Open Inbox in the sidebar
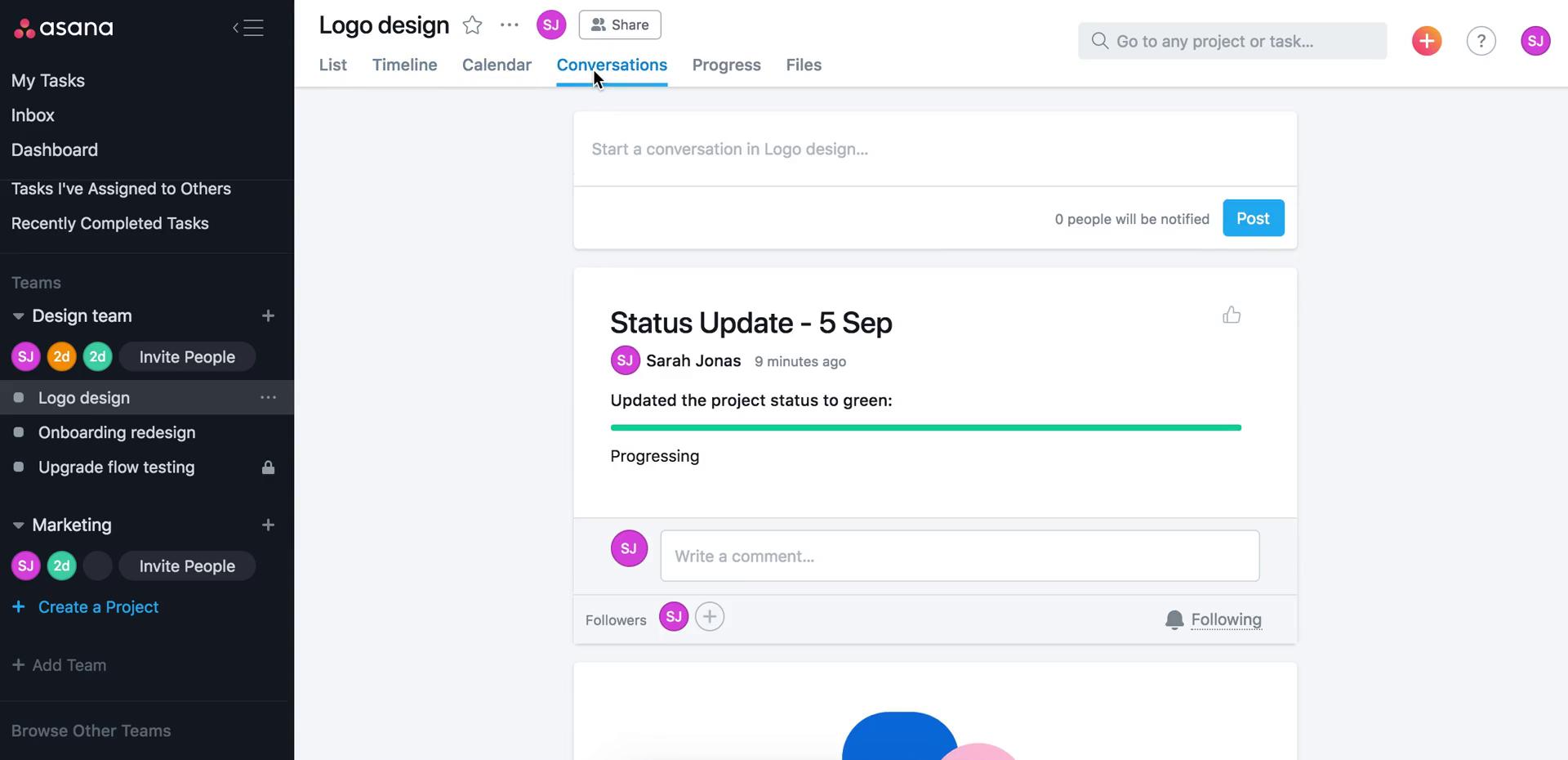This screenshot has width=1568, height=760. click(x=33, y=115)
